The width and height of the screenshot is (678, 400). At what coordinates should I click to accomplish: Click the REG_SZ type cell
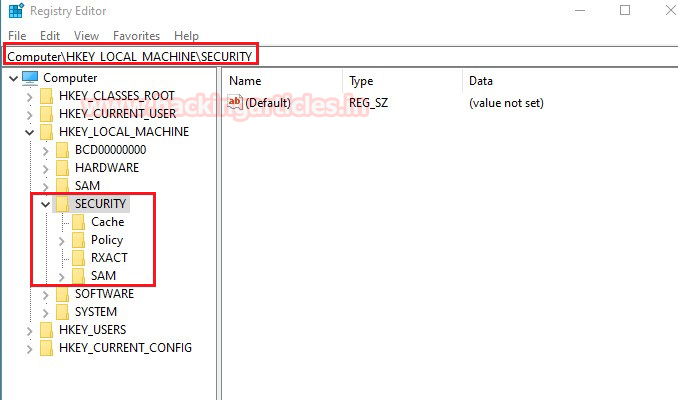(x=368, y=103)
